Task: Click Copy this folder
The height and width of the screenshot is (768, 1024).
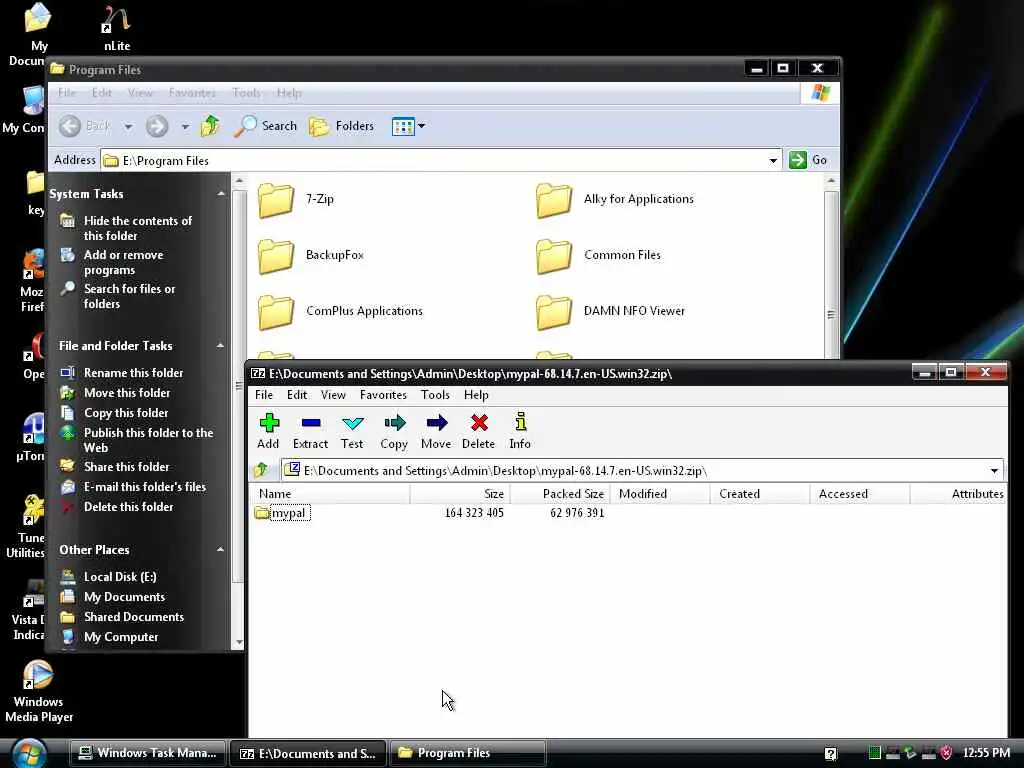Action: coord(114,413)
